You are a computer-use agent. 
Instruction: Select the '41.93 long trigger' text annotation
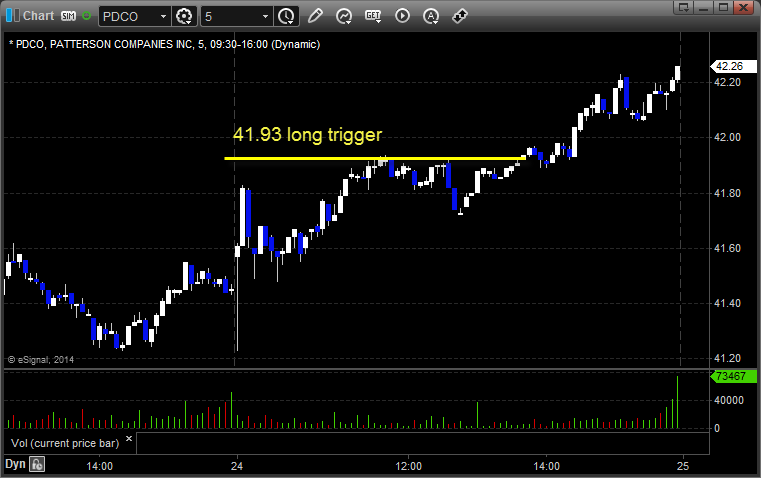coord(308,134)
